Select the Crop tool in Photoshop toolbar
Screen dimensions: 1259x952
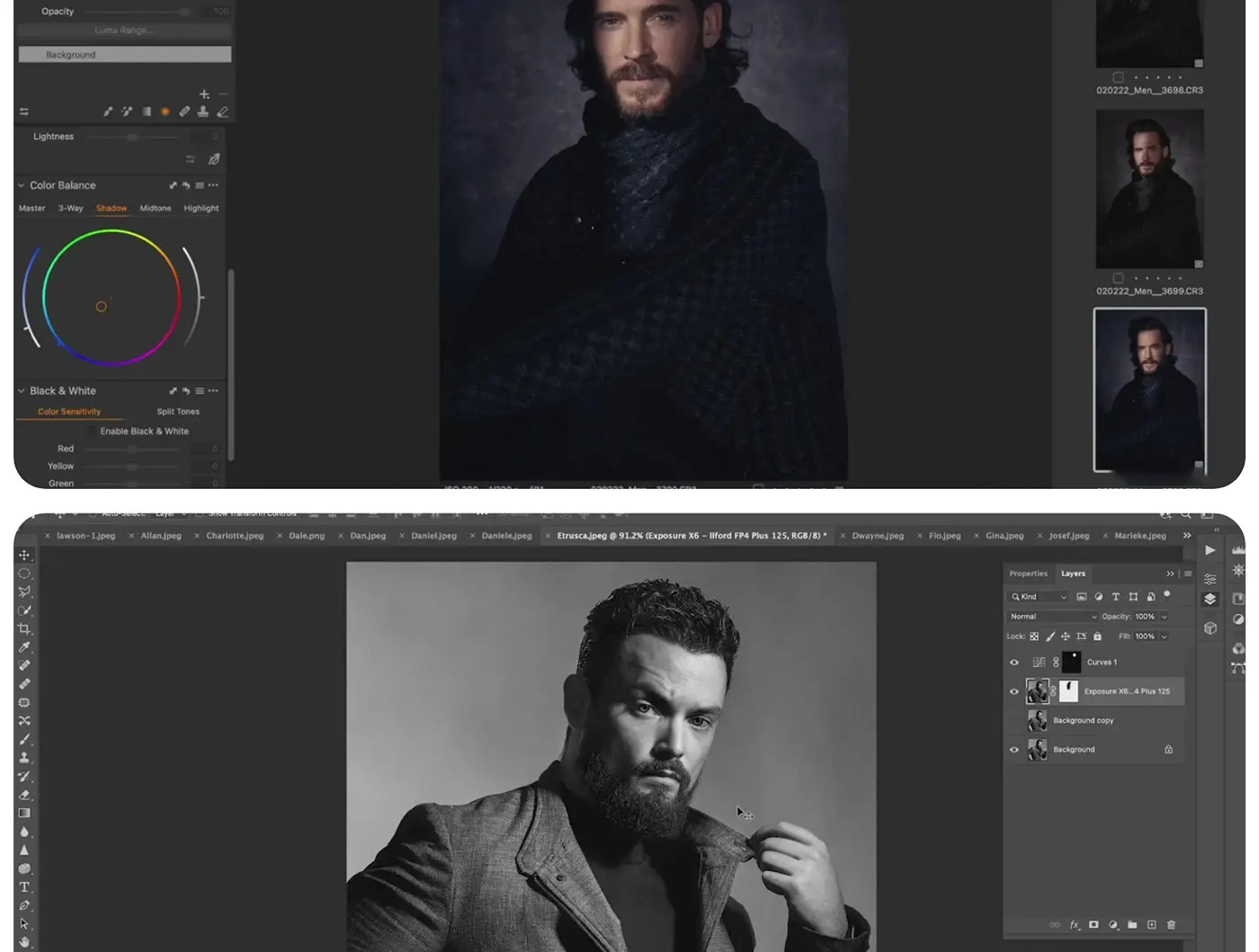[x=24, y=628]
